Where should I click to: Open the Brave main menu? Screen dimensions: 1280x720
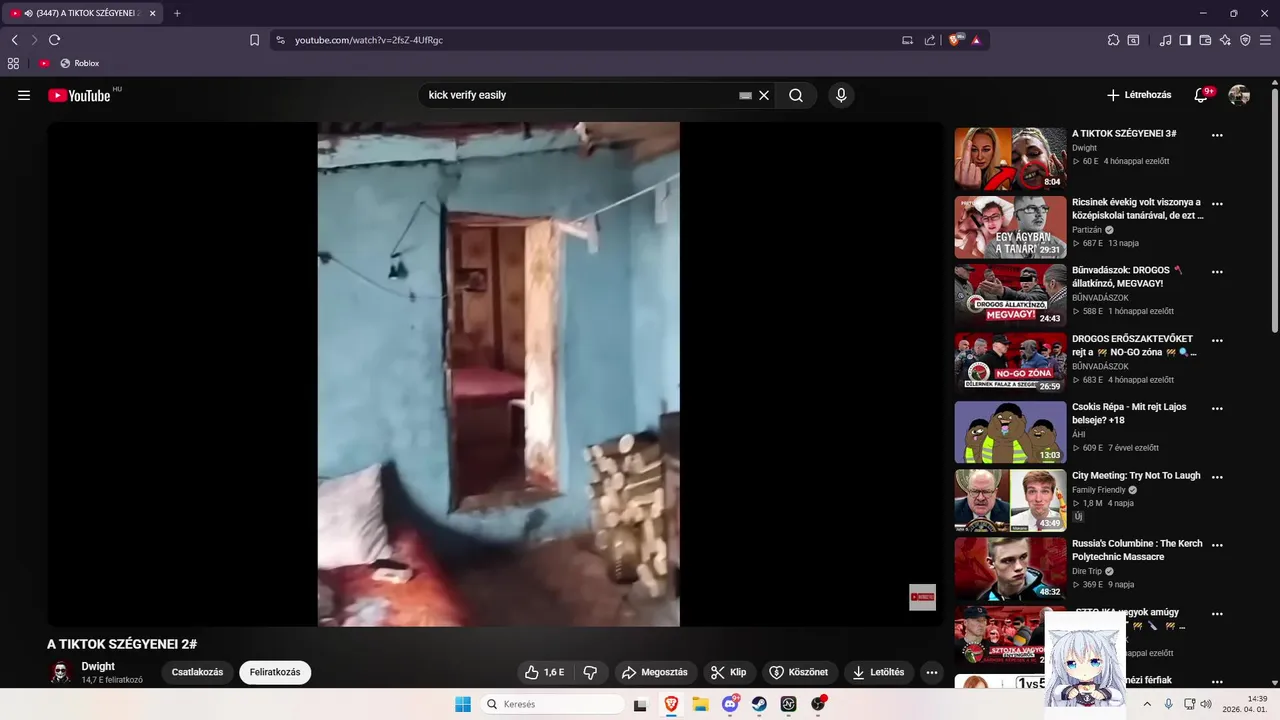[x=1265, y=40]
